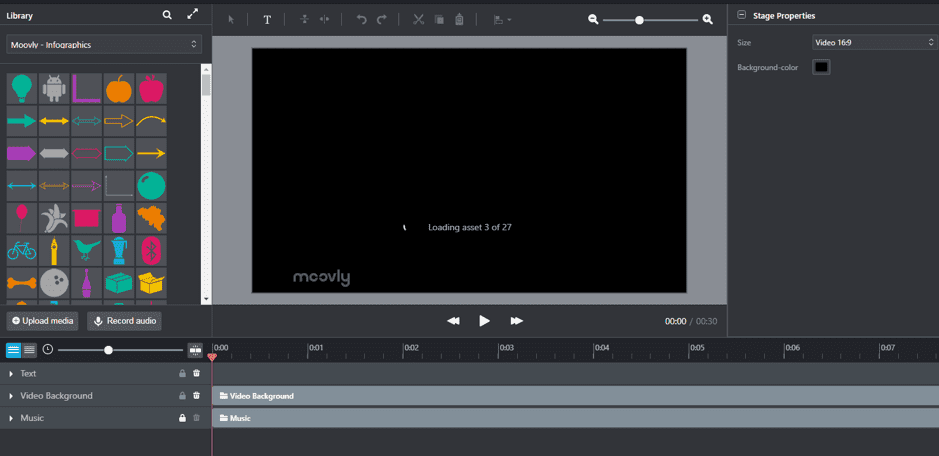
Task: Collapse the Stage Properties panel
Action: [742, 16]
